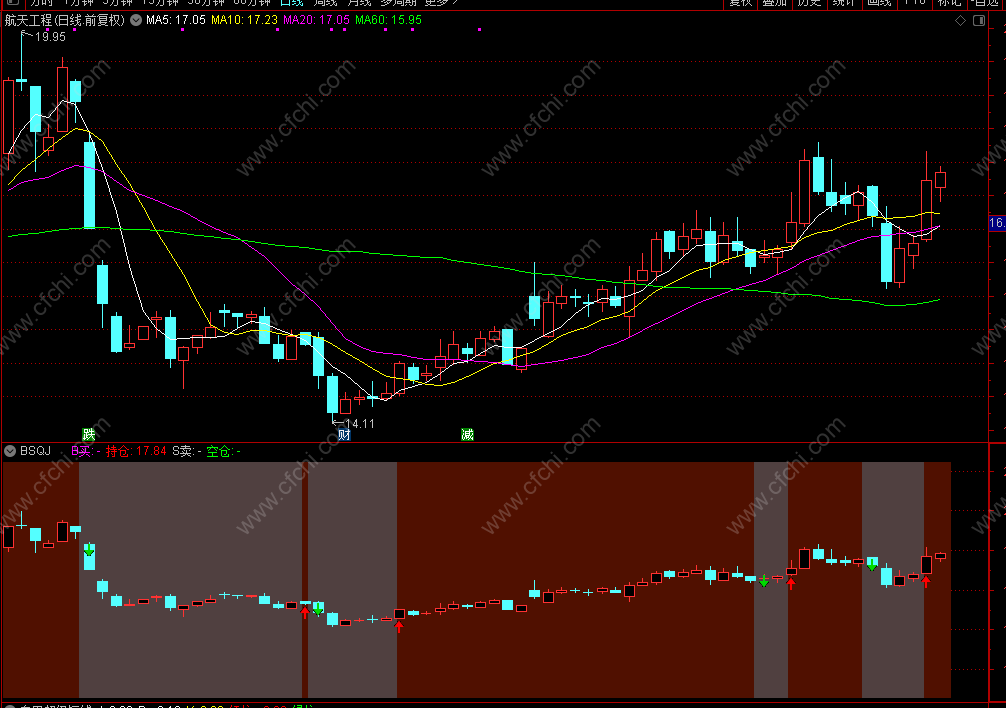The width and height of the screenshot is (1006, 708).
Task: Click the last red buy arrow in BSQJ panel
Action: tap(926, 581)
